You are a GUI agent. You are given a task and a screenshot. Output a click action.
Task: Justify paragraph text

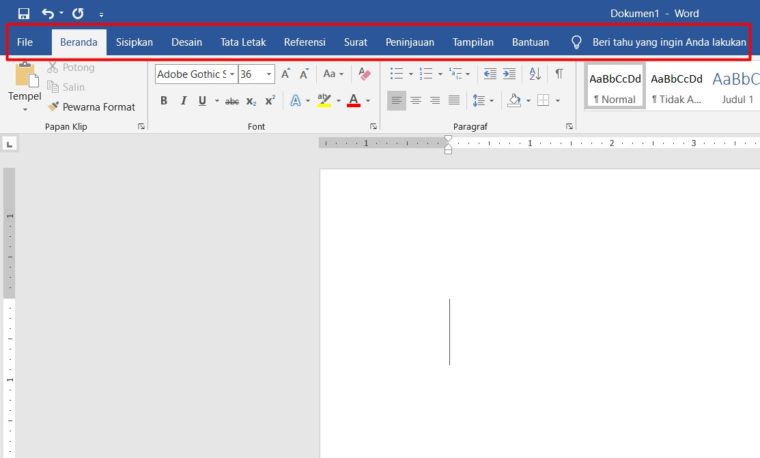pos(454,100)
